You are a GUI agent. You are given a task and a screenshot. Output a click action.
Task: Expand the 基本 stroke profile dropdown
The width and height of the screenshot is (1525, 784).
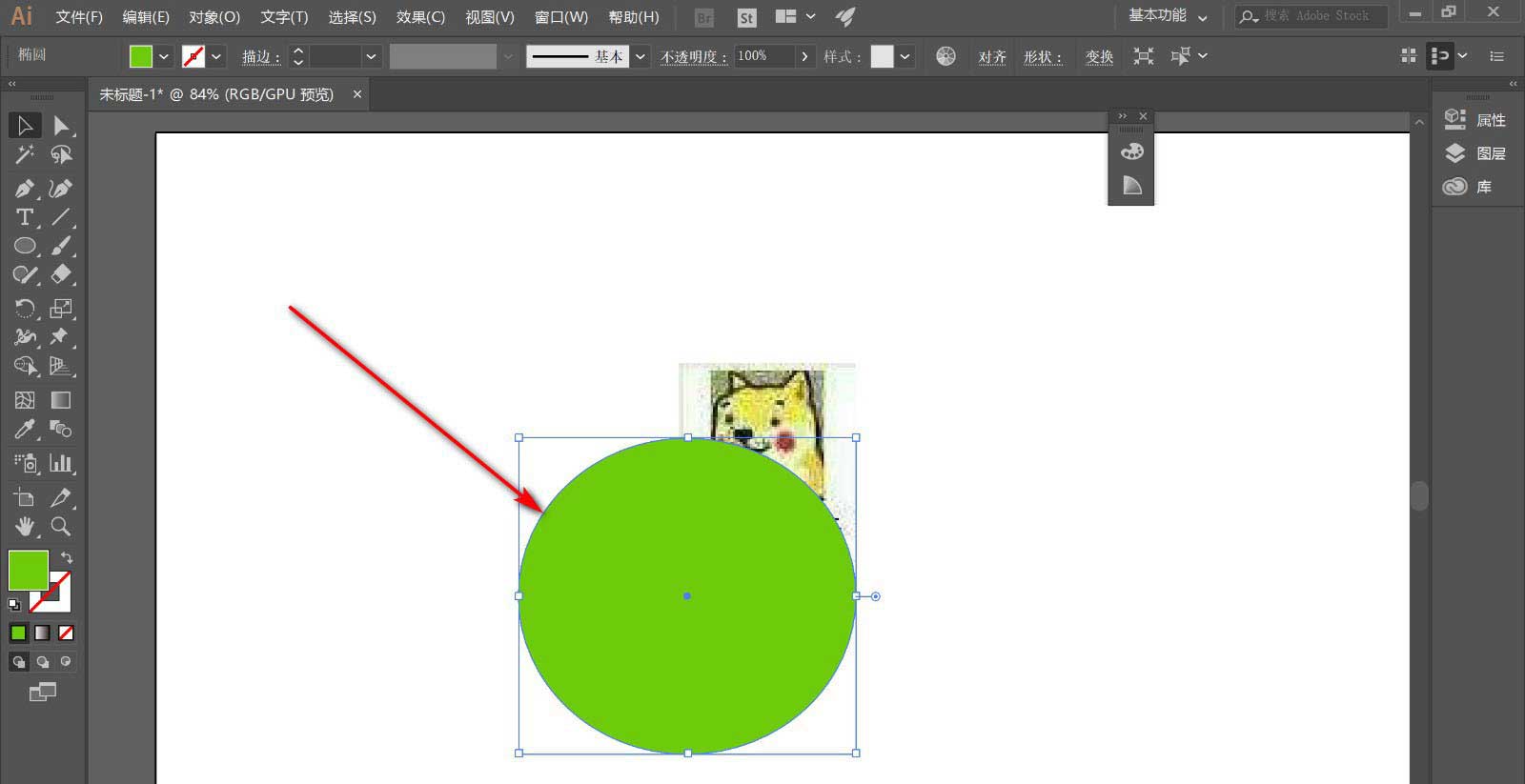pyautogui.click(x=640, y=56)
